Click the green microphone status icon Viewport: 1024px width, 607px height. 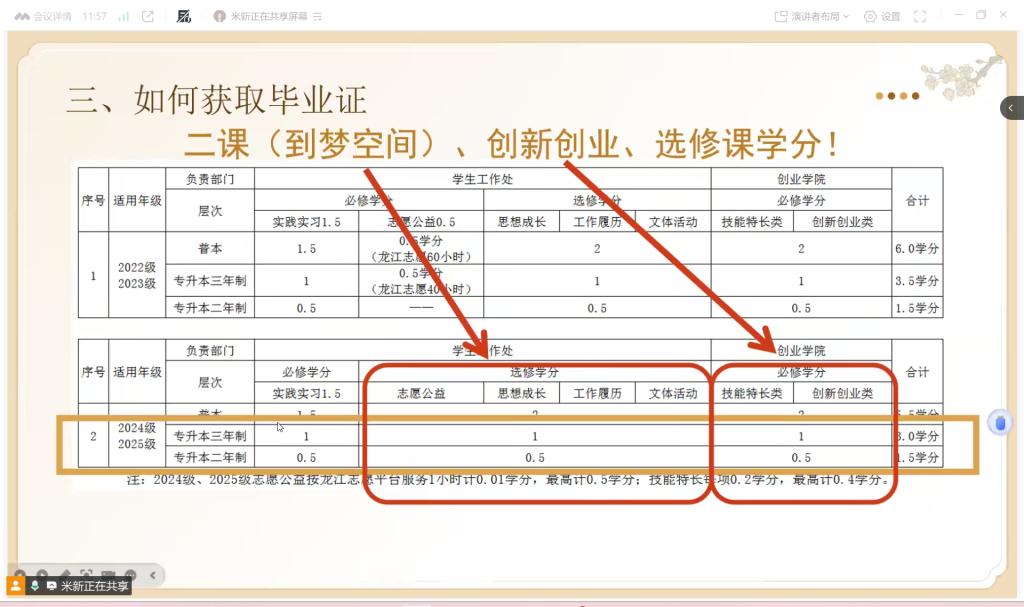[x=36, y=586]
